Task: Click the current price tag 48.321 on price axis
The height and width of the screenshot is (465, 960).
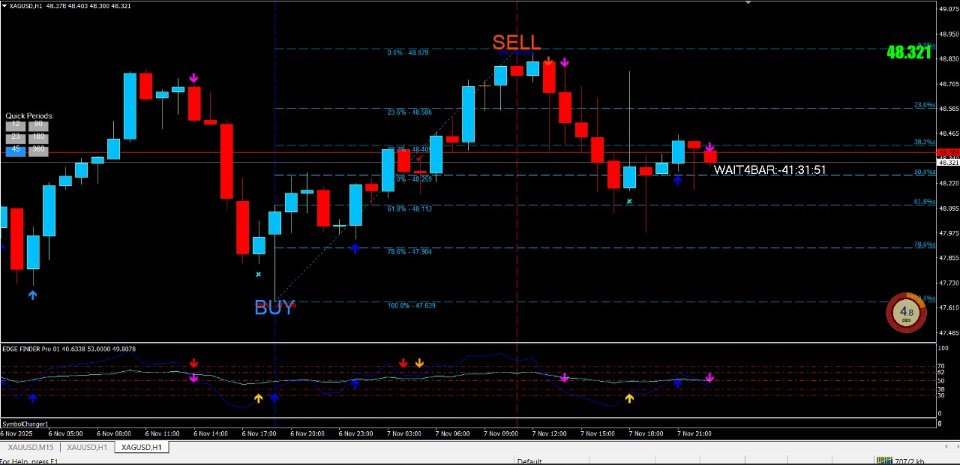Action: pos(948,163)
